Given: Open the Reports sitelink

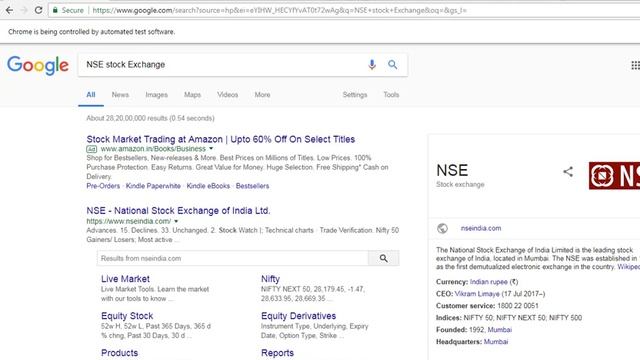Looking at the screenshot, I should pyautogui.click(x=277, y=353).
